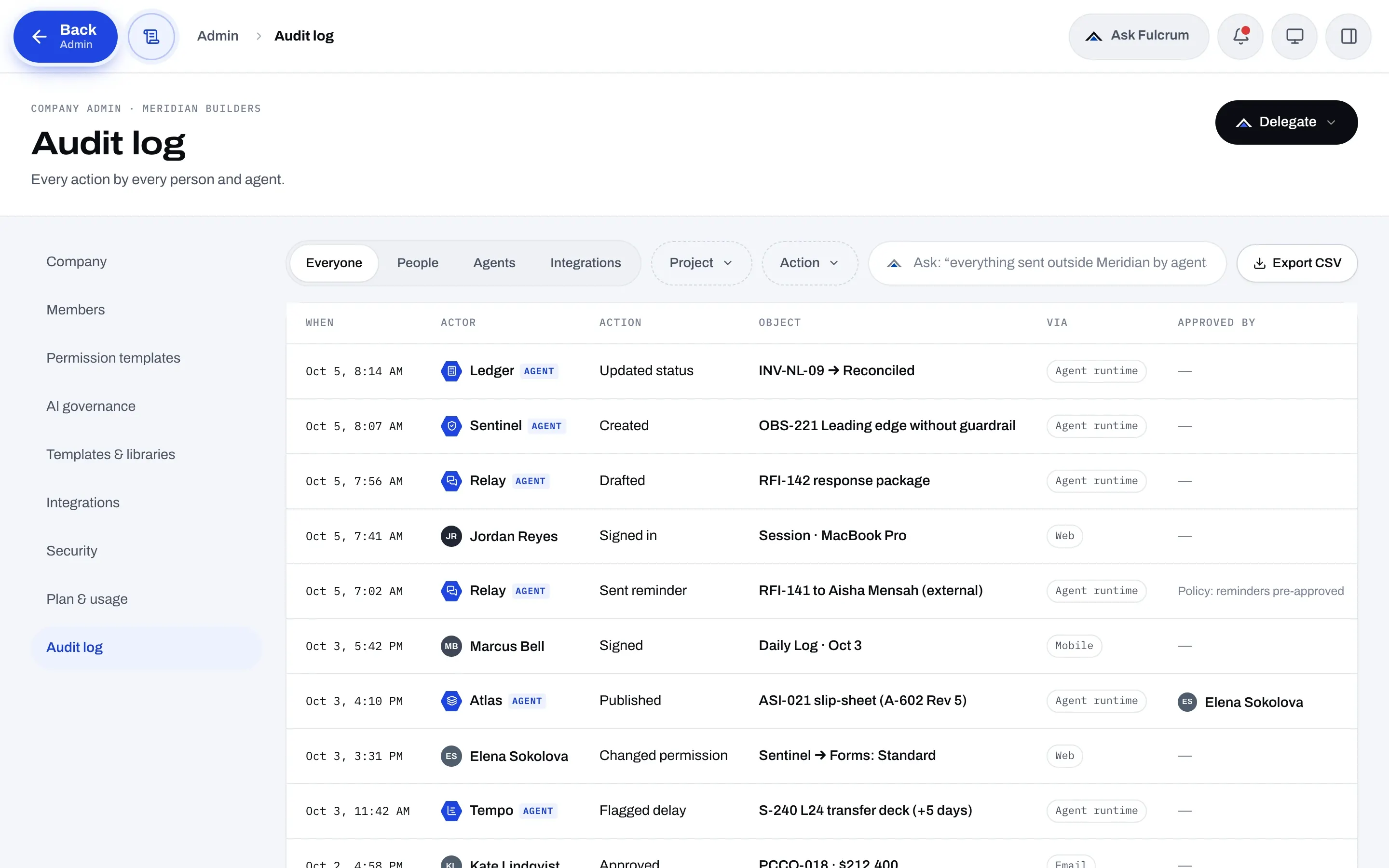Focus the Ask search input field
The image size is (1389, 868).
(1047, 263)
